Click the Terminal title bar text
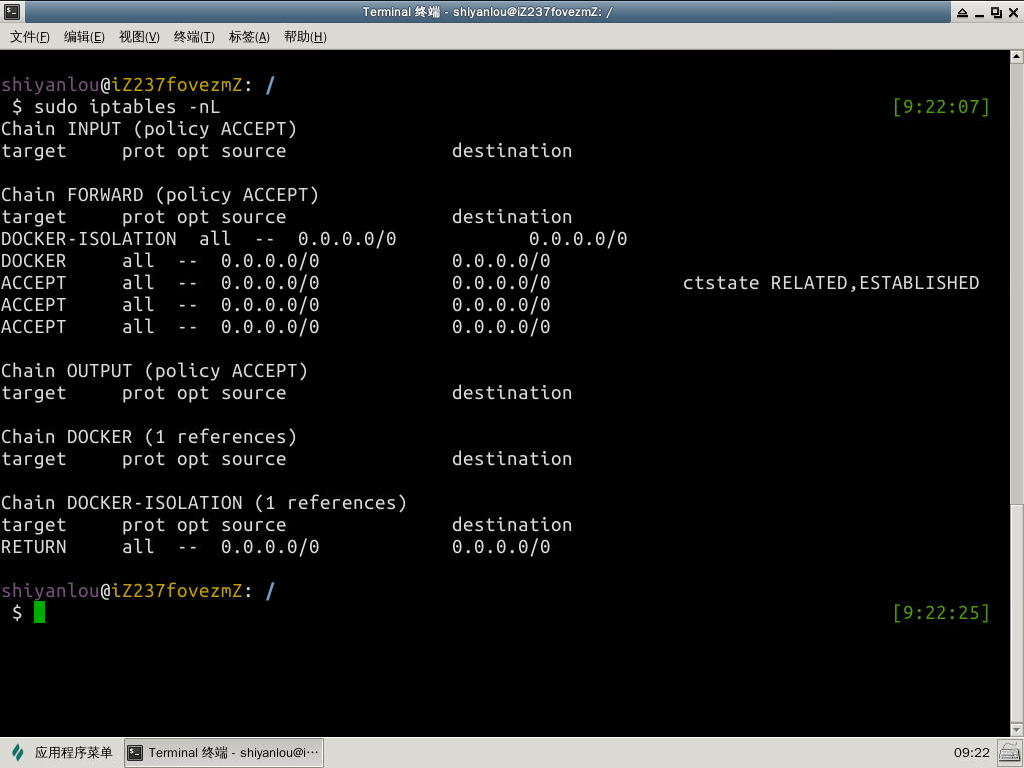 coord(488,12)
